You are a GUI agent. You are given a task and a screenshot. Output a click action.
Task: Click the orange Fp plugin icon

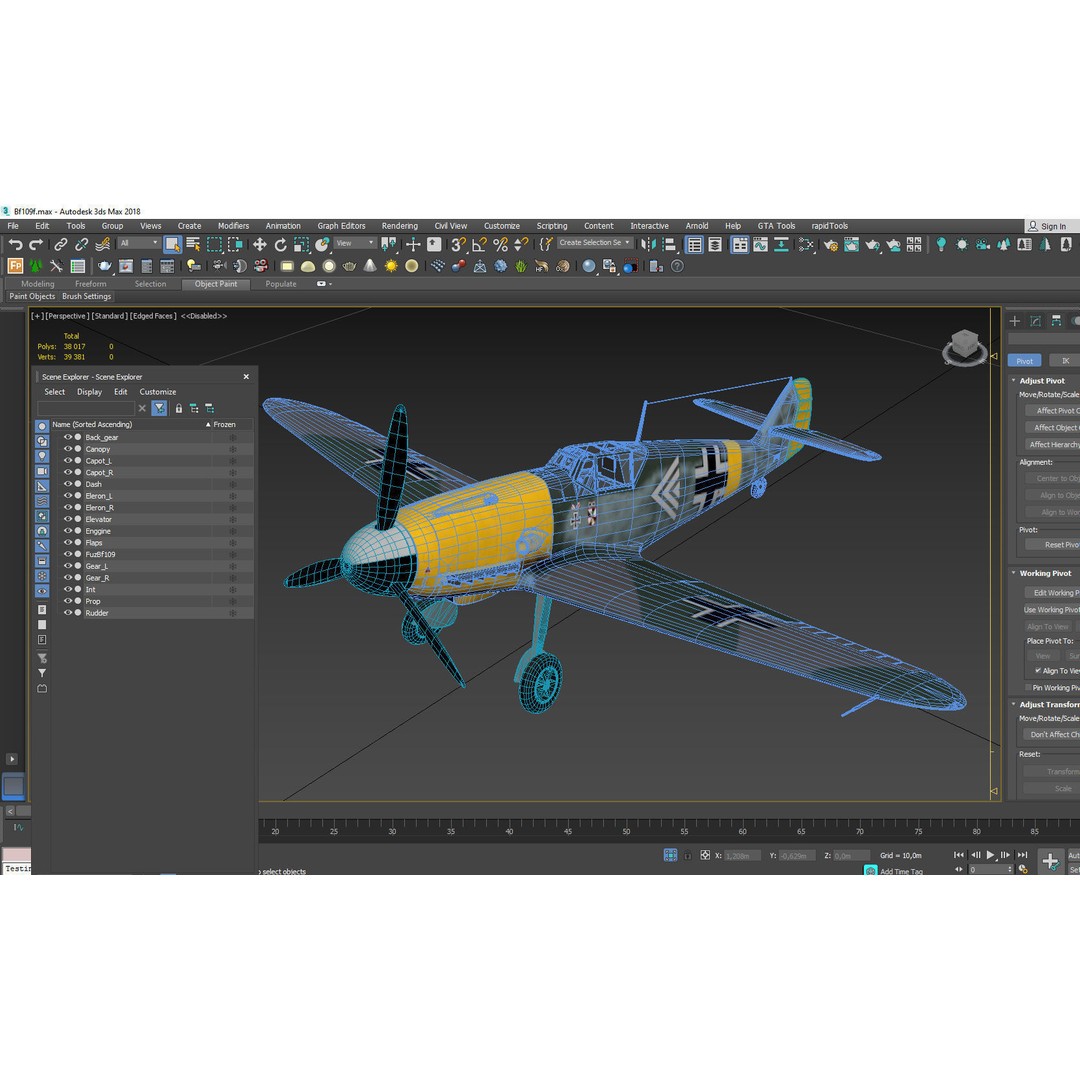[x=15, y=266]
